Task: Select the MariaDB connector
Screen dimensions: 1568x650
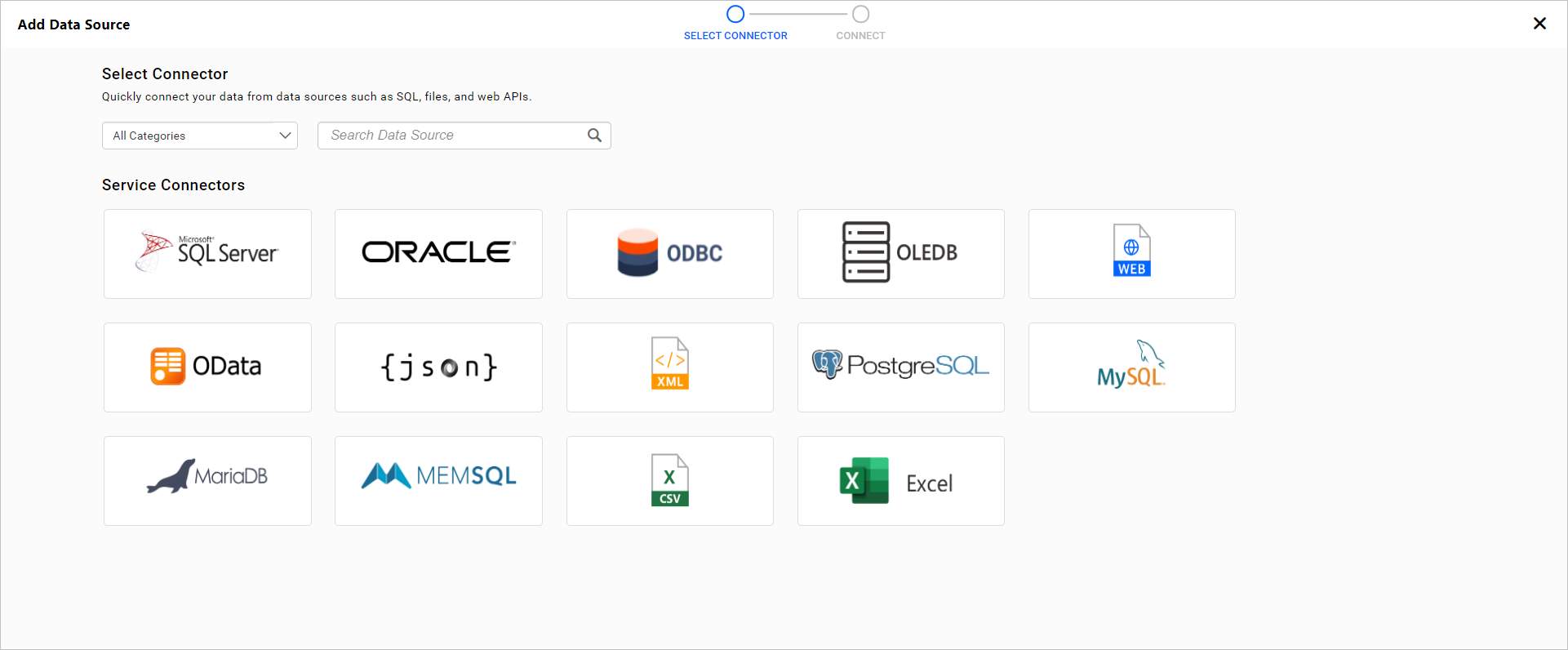Action: (207, 481)
